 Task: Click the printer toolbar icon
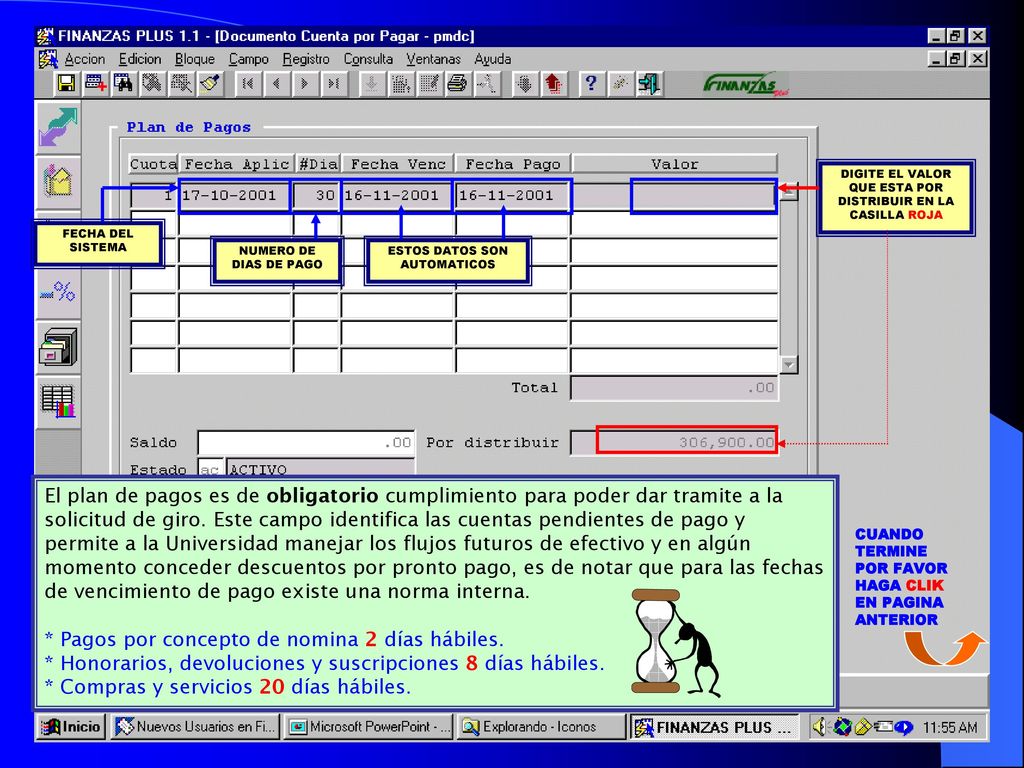pyautogui.click(x=458, y=84)
